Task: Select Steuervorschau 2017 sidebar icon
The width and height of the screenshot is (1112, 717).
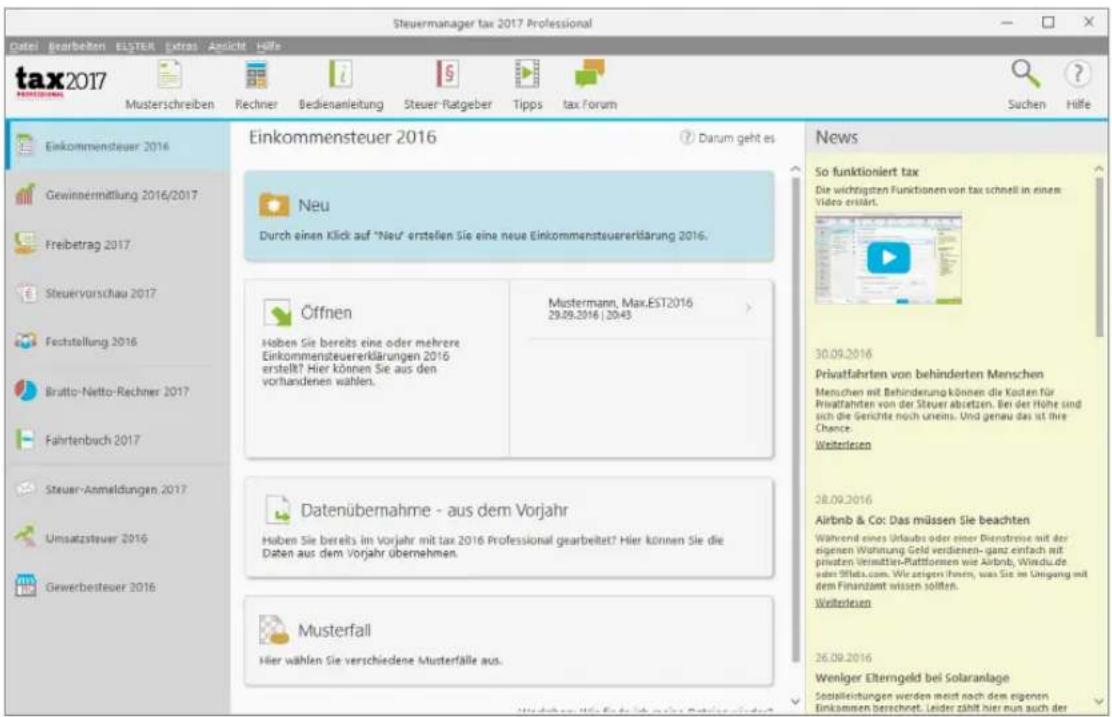Action: click(x=26, y=292)
